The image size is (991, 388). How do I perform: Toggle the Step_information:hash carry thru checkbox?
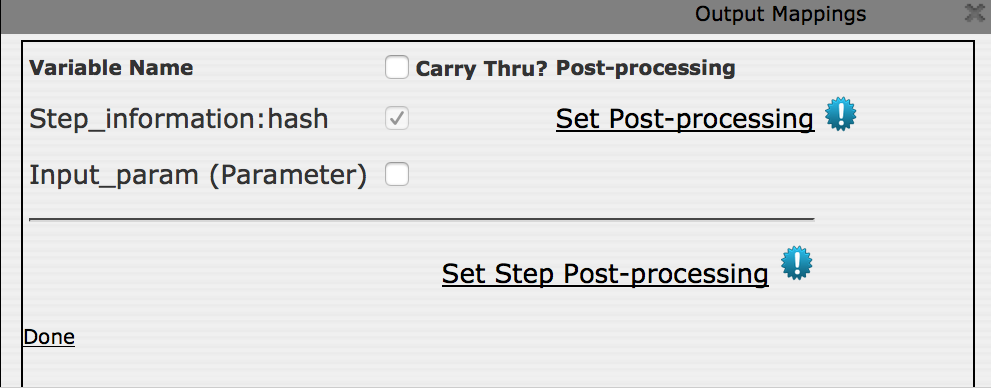pos(397,119)
